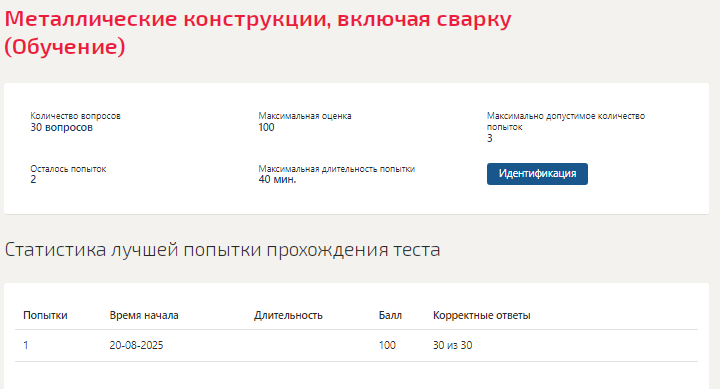
Task: Click the 30 вопросов value
Action: coord(62,127)
